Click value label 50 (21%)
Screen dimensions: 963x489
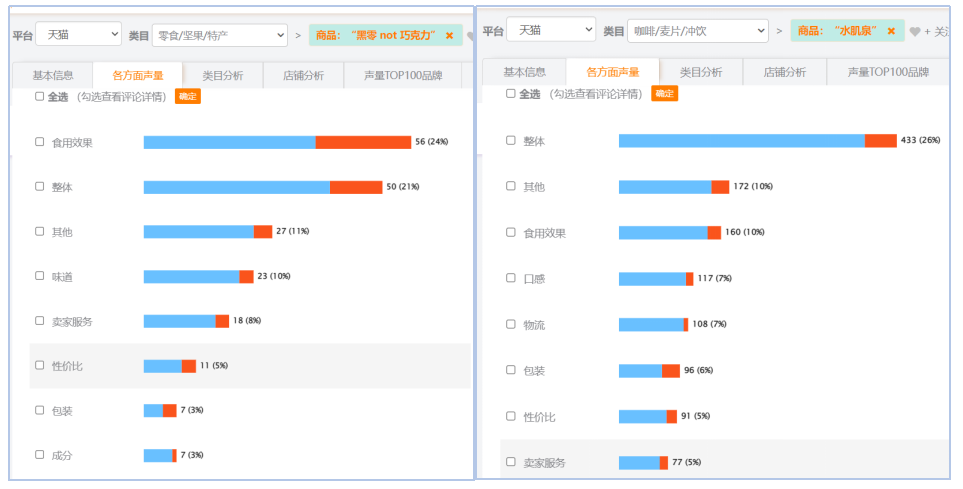403,187
